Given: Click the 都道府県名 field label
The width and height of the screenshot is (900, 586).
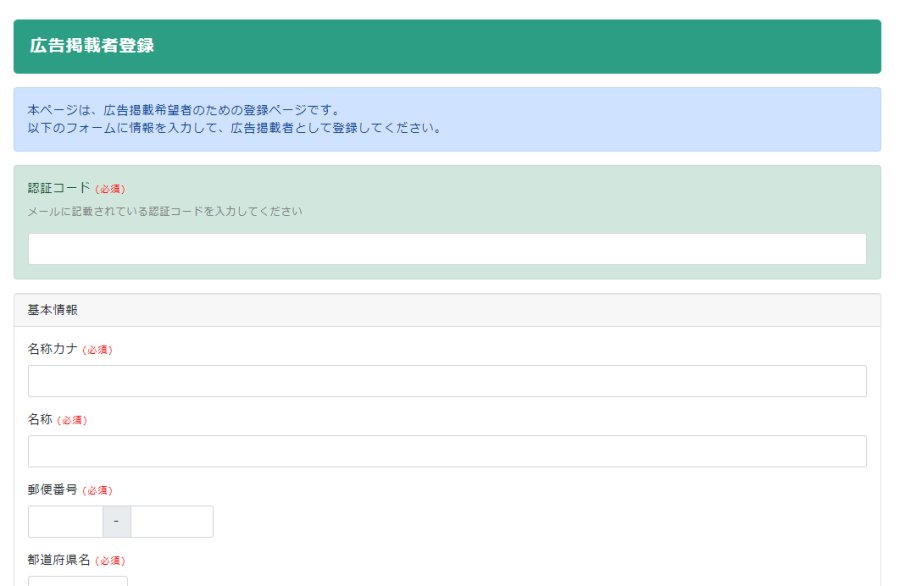Looking at the screenshot, I should point(59,560).
